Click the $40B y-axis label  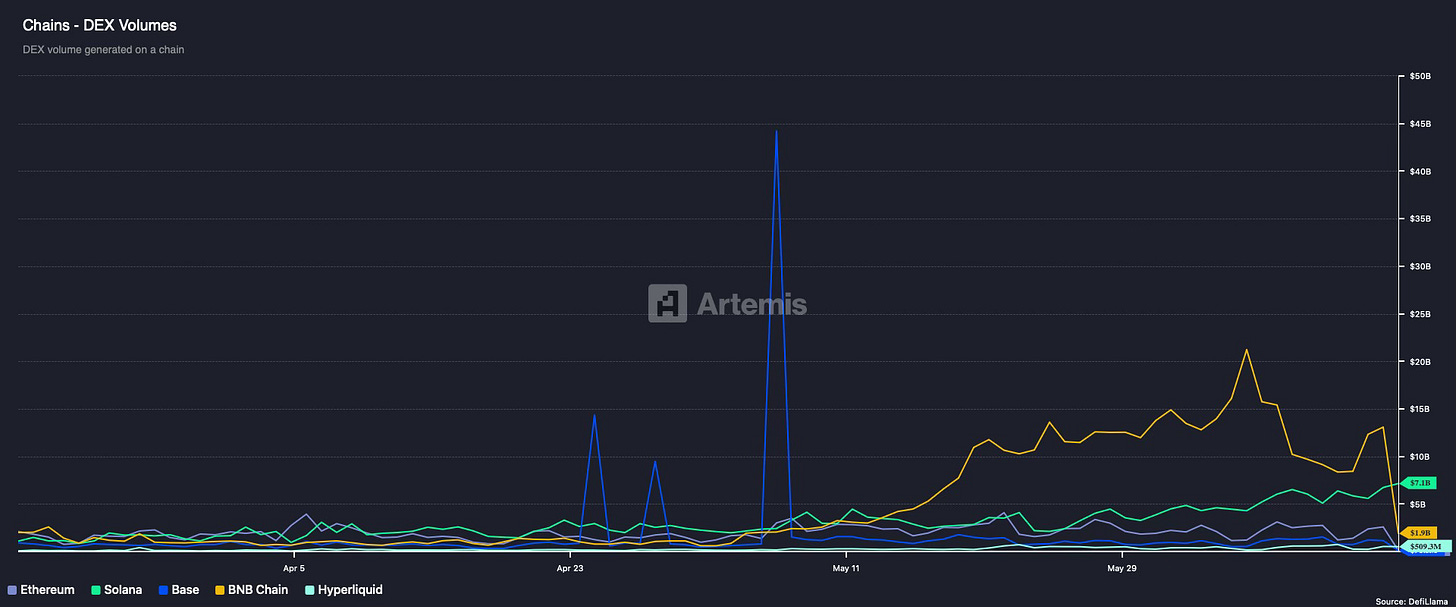pyautogui.click(x=1420, y=171)
